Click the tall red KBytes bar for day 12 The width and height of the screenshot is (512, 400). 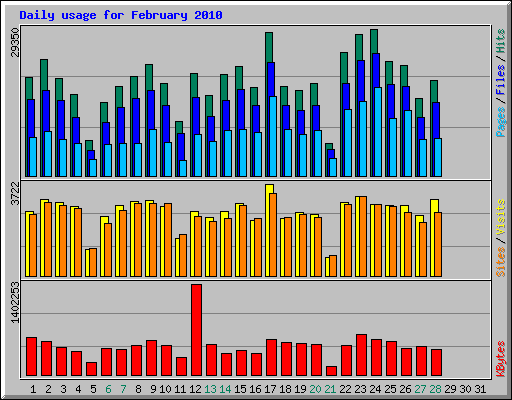196,330
